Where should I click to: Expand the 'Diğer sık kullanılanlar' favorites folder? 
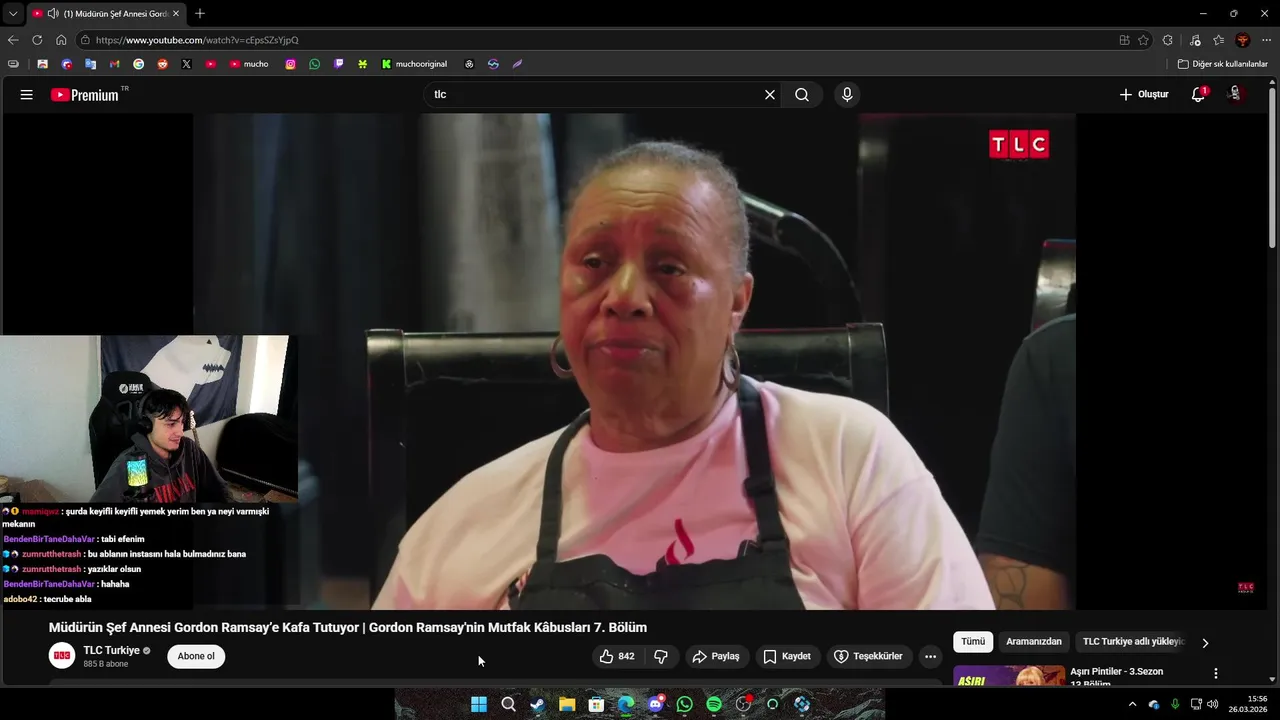1222,64
